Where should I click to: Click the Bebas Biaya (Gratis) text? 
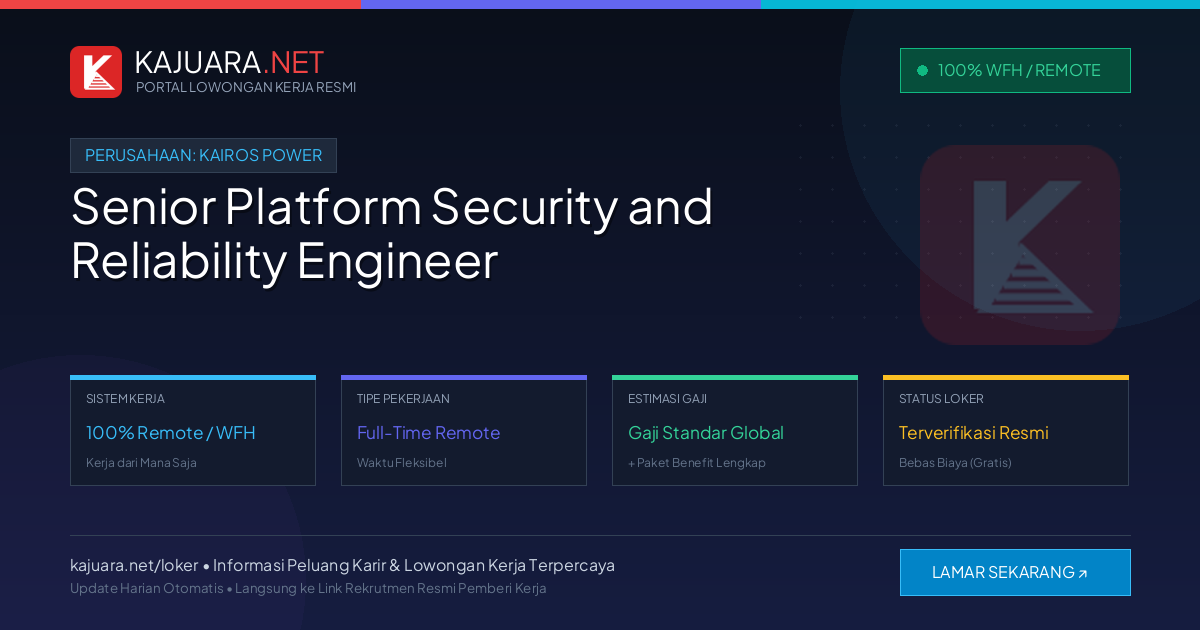tap(955, 463)
